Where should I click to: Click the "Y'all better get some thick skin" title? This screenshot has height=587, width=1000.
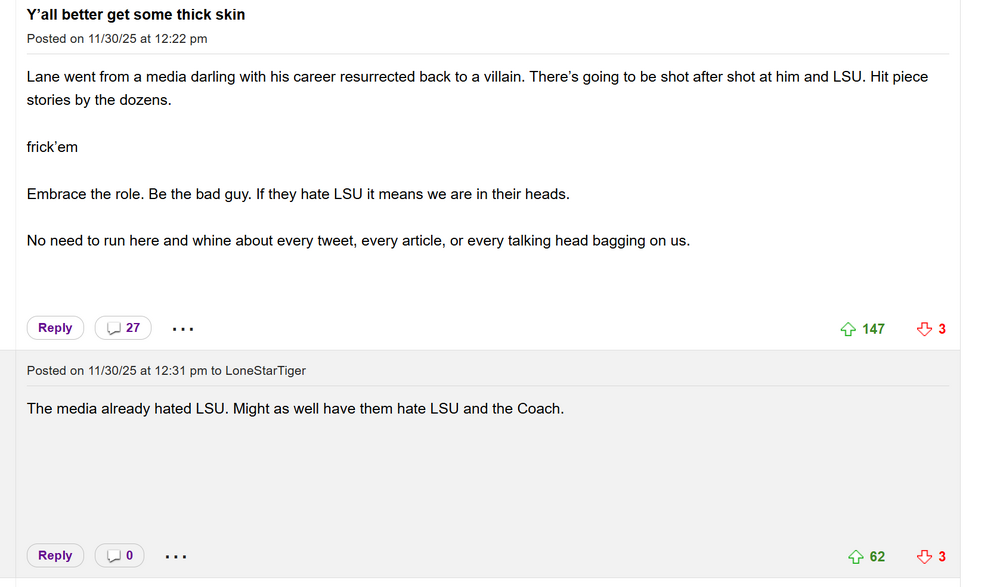pos(136,15)
